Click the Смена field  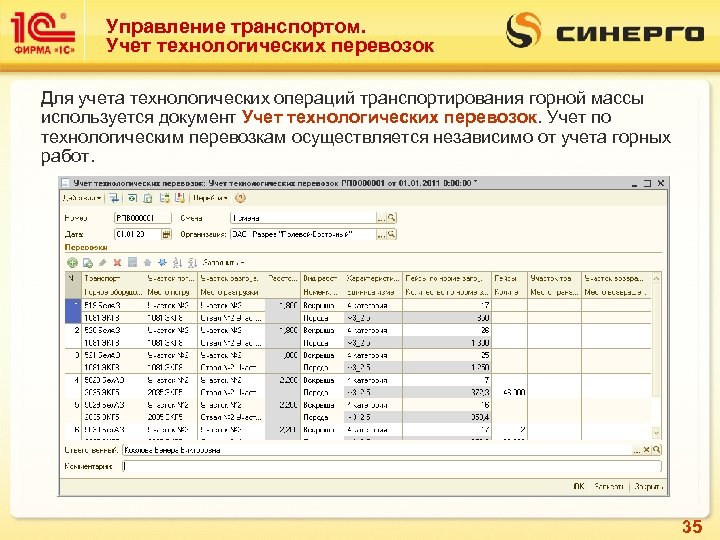pyautogui.click(x=303, y=218)
